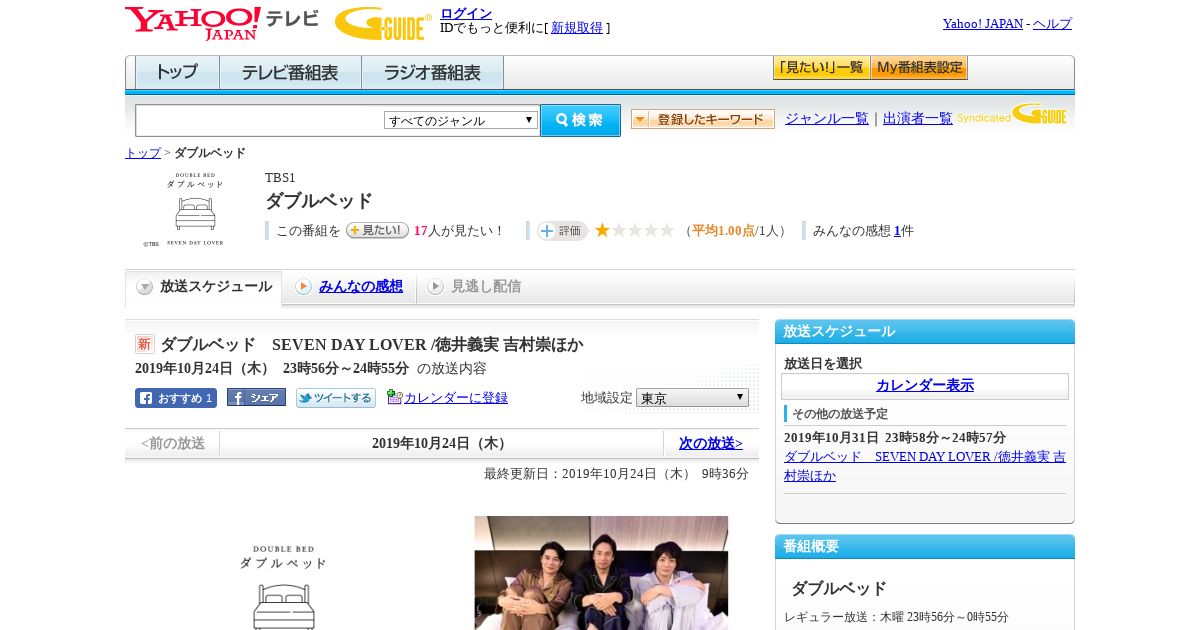Screen dimensions: 1200x630
Task: Go to 次の放送
Action: pos(711,443)
